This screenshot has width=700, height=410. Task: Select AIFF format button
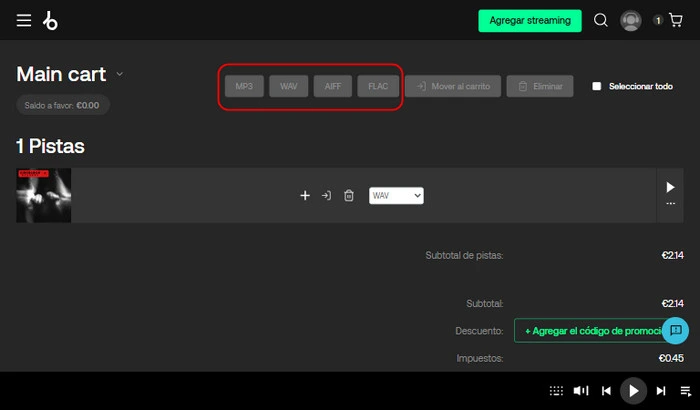(333, 86)
